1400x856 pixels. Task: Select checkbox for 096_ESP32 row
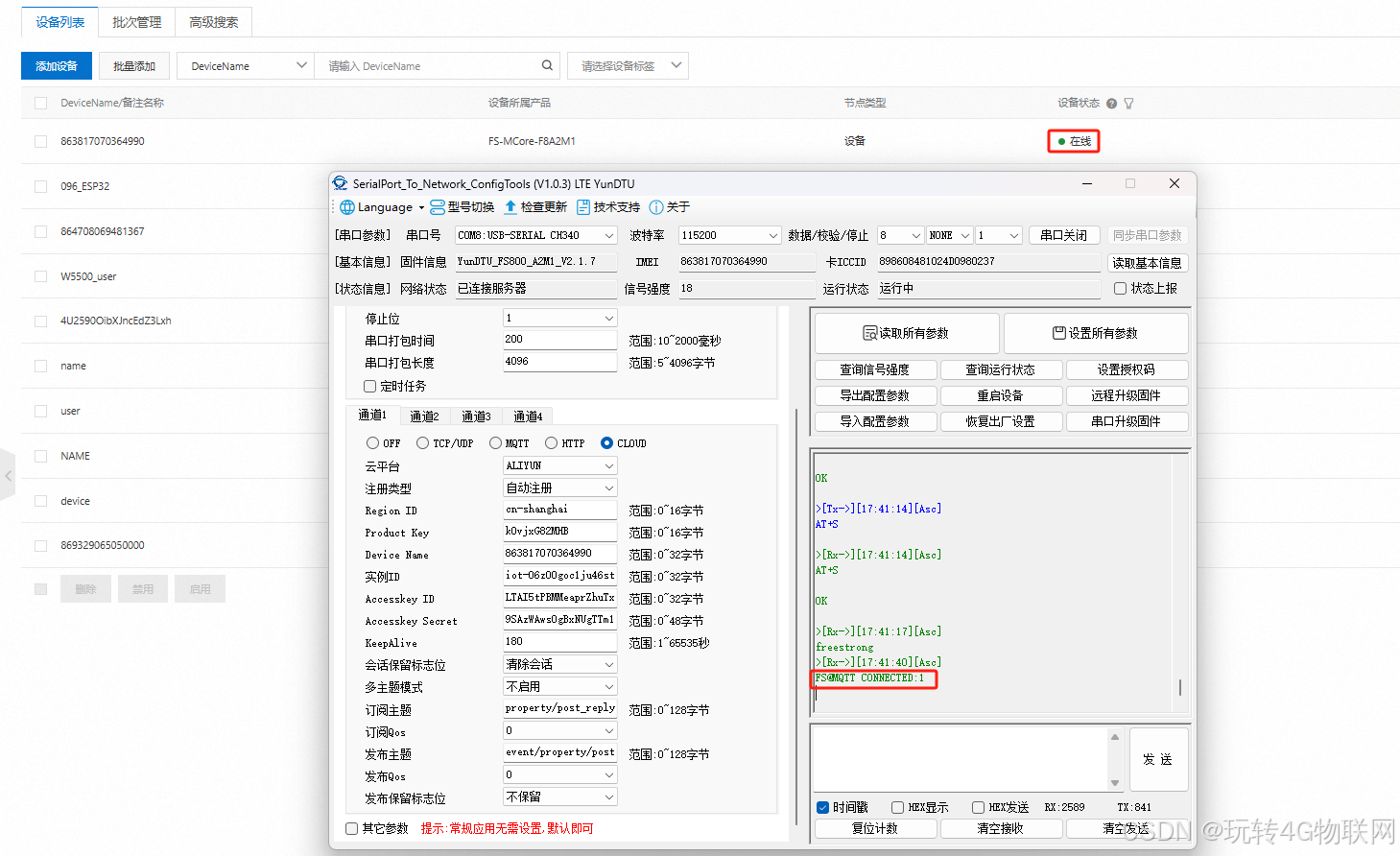pyautogui.click(x=40, y=186)
